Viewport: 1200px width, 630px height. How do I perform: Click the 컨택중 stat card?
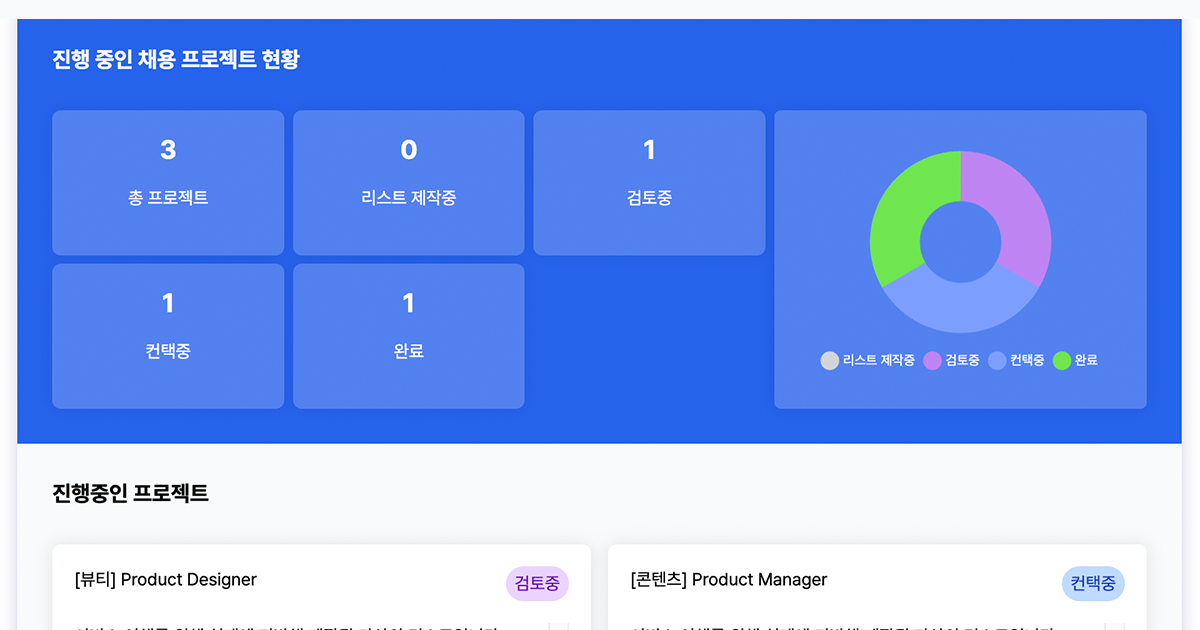168,336
